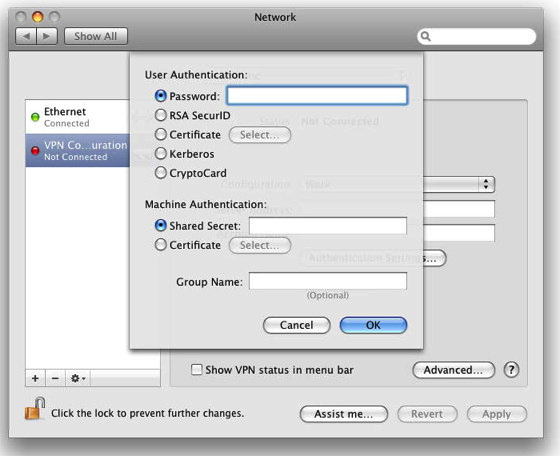Viewport: 560px width, 456px height.
Task: Click the magnifier icon in search field
Action: coord(425,36)
